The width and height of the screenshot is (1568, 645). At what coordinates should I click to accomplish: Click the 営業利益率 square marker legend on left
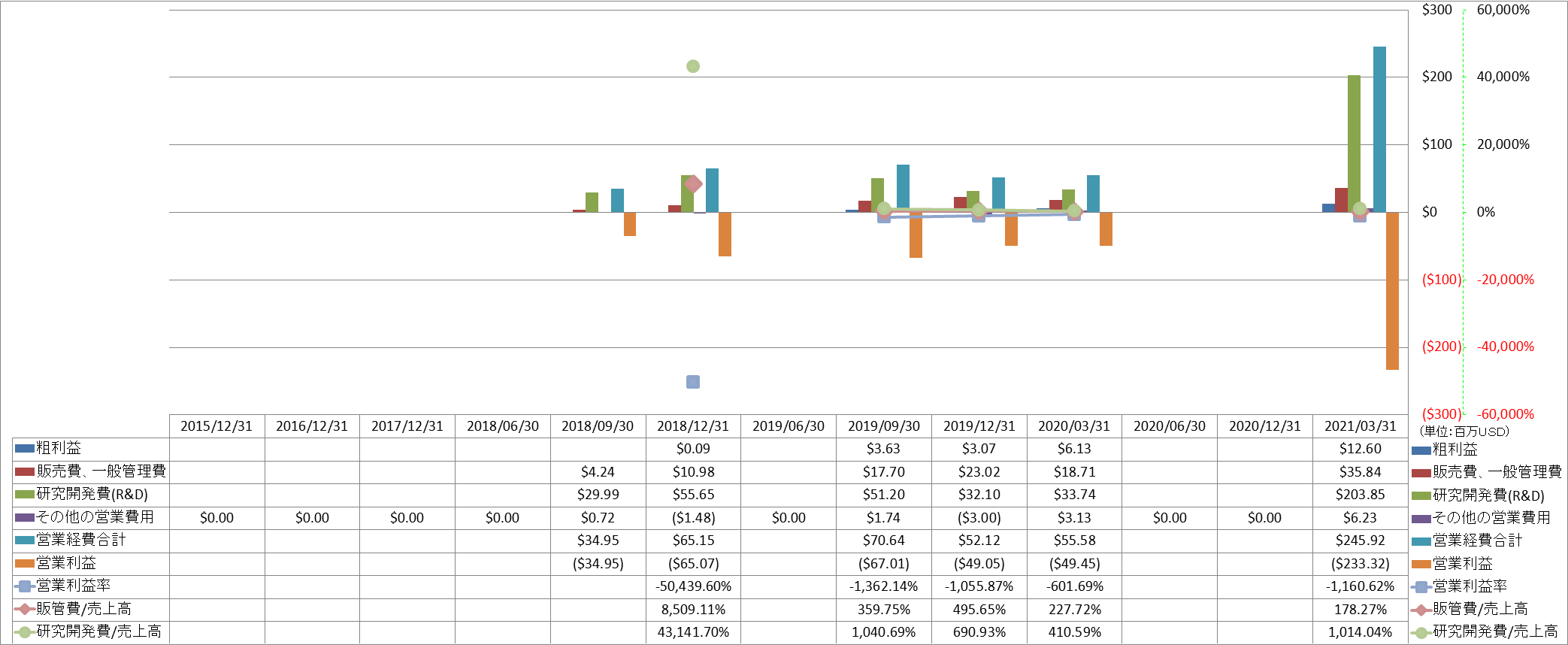pyautogui.click(x=25, y=586)
